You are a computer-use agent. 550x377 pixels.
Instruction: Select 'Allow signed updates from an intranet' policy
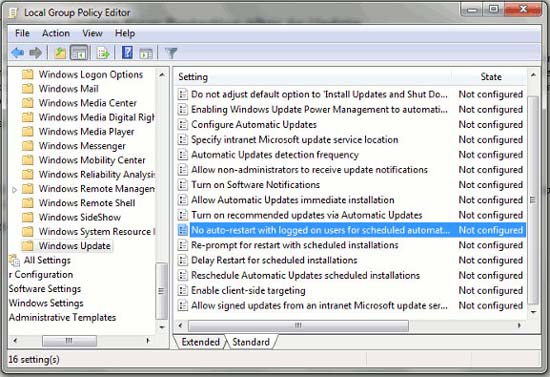coord(319,305)
